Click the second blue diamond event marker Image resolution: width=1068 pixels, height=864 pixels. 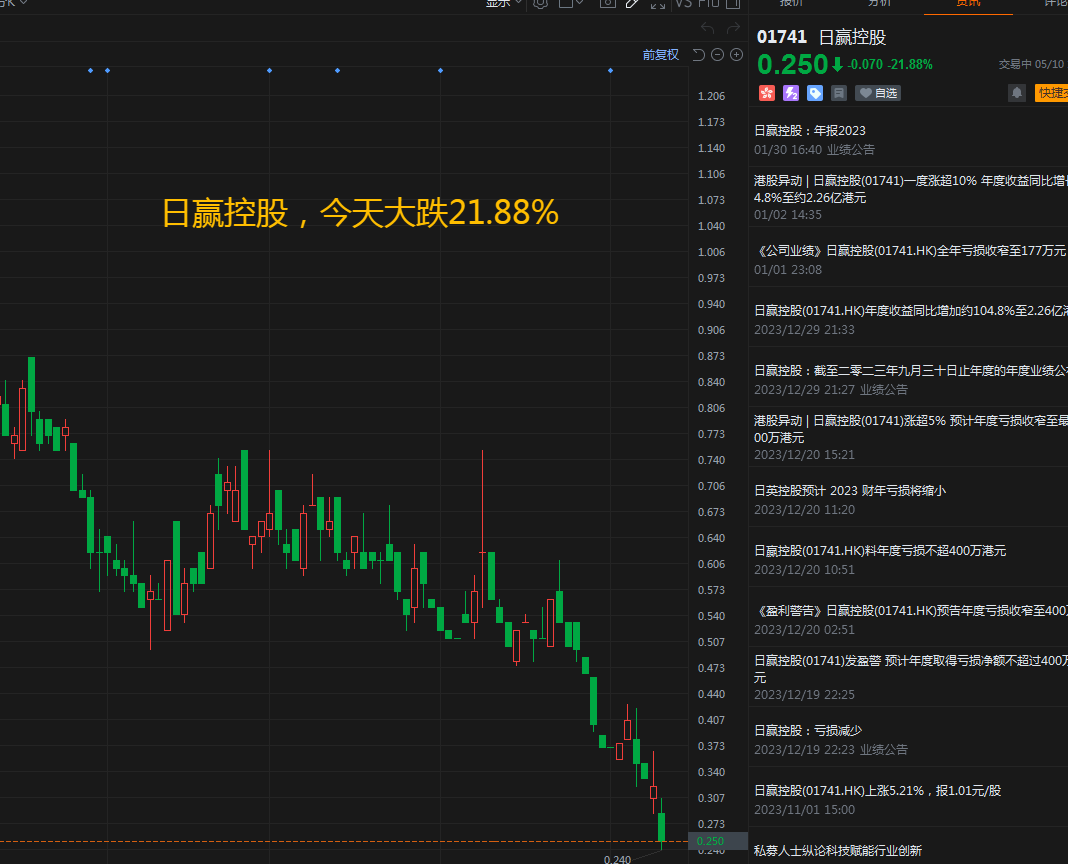point(108,70)
